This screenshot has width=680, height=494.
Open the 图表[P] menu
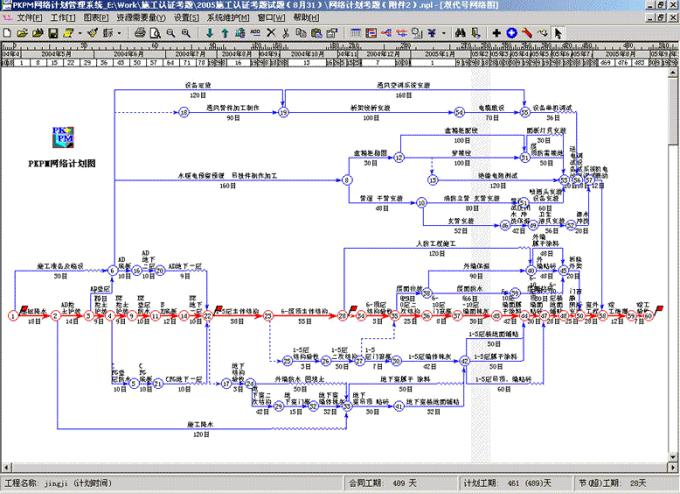tap(96, 18)
